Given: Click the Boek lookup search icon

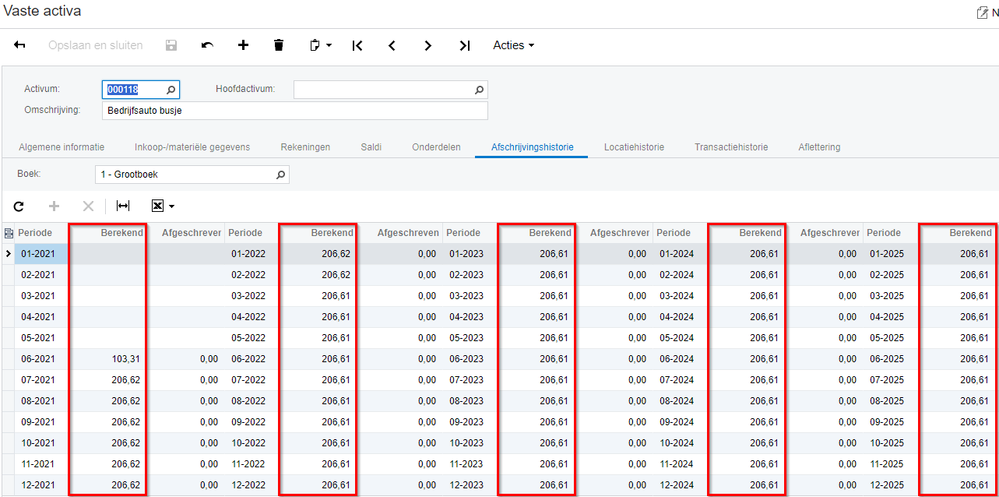Looking at the screenshot, I should (281, 175).
